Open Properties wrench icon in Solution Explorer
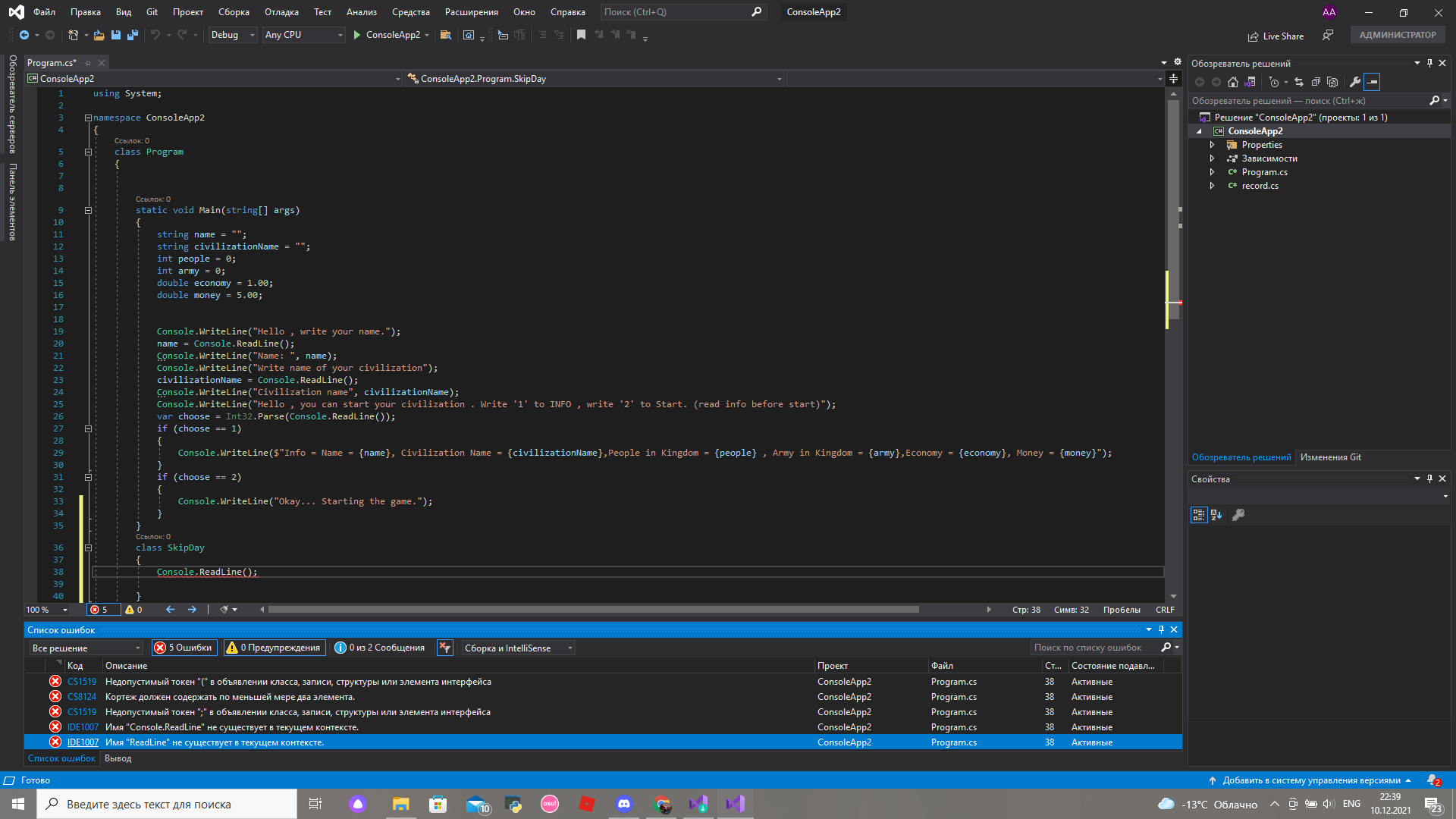This screenshot has width=1456, height=819. tap(1355, 82)
